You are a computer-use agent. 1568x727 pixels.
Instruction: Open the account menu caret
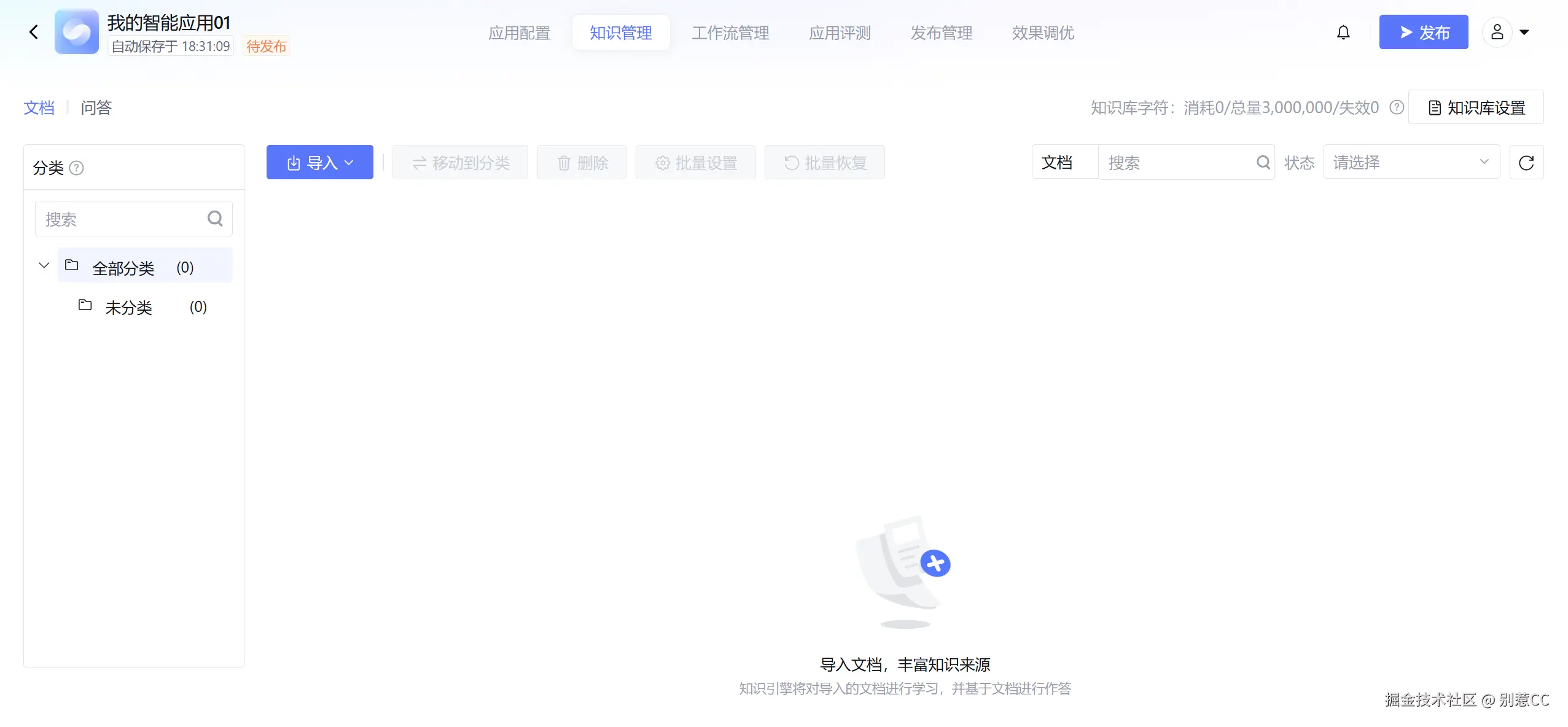coord(1524,32)
